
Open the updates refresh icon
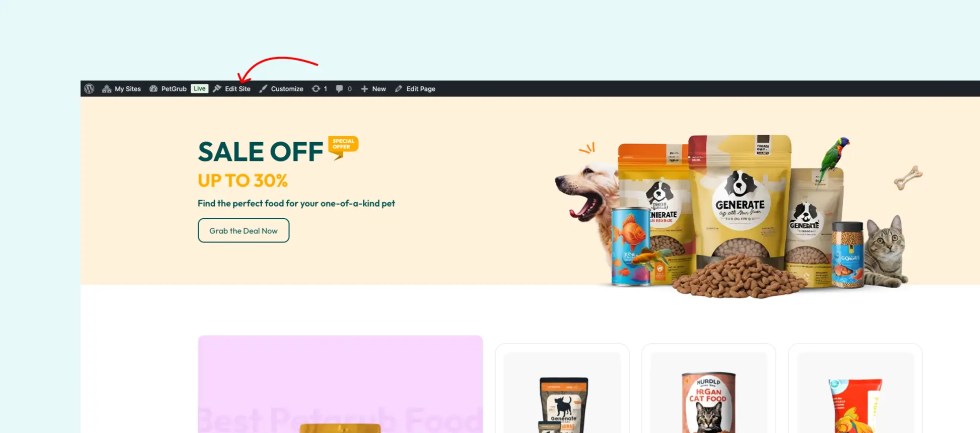pos(316,89)
